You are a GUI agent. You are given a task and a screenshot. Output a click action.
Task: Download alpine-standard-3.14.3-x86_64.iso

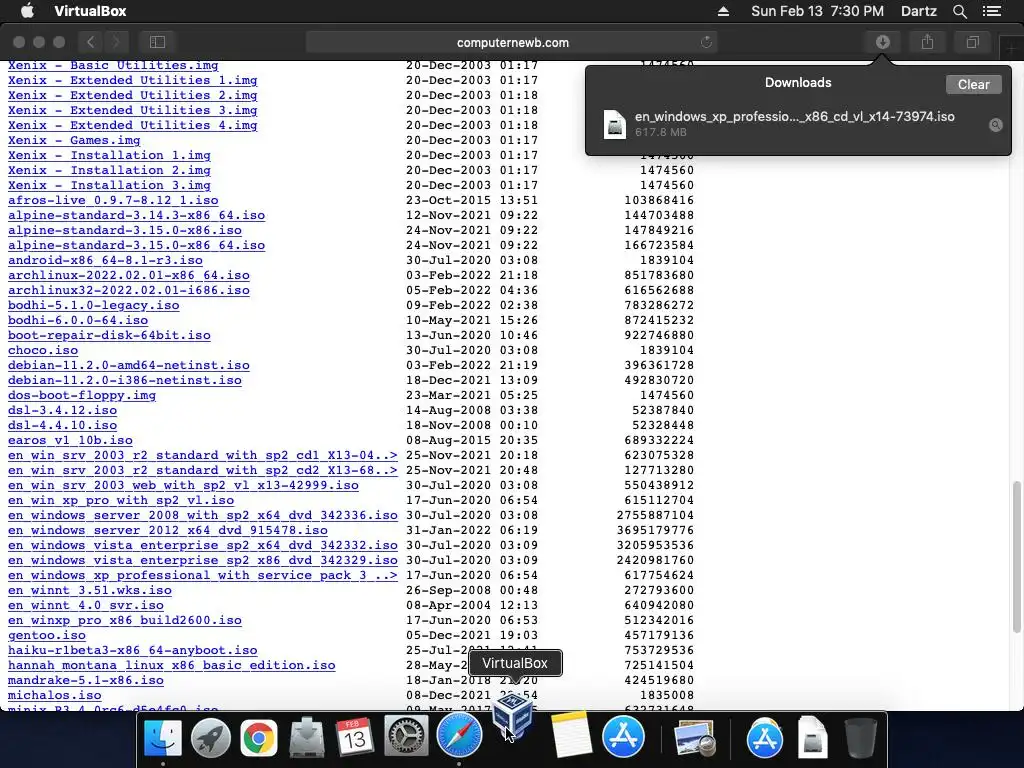coord(136,216)
